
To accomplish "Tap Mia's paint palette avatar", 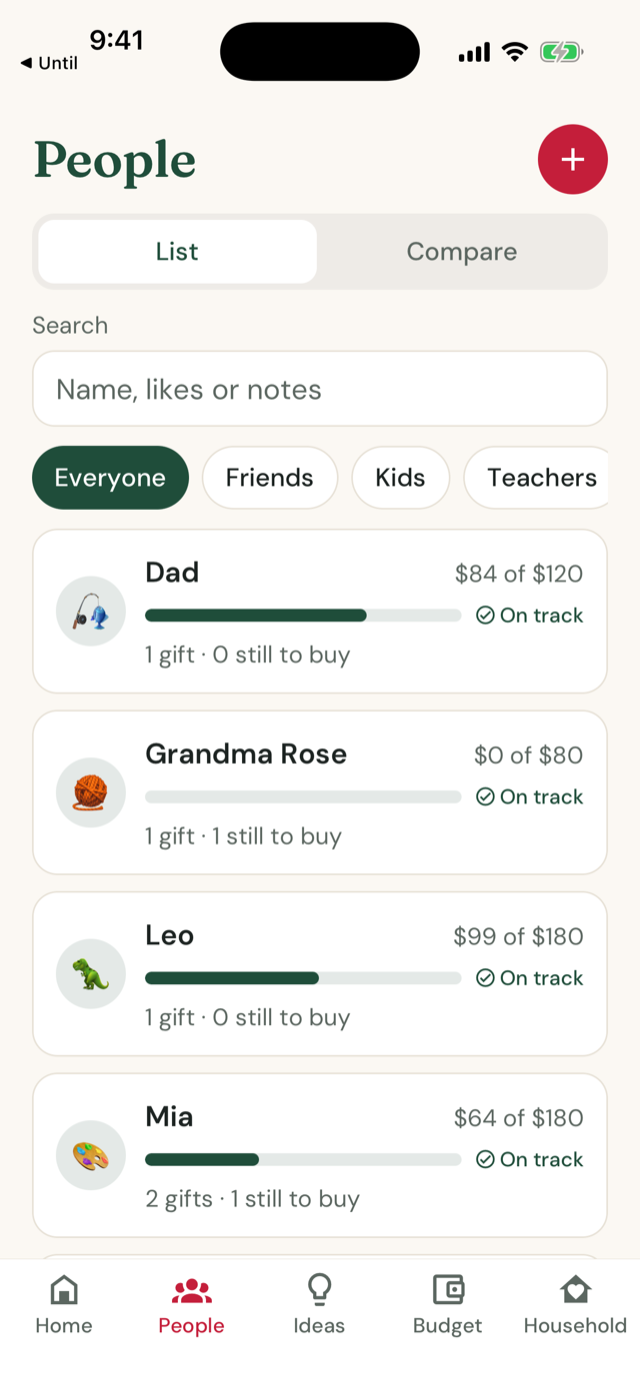I will tap(91, 1155).
